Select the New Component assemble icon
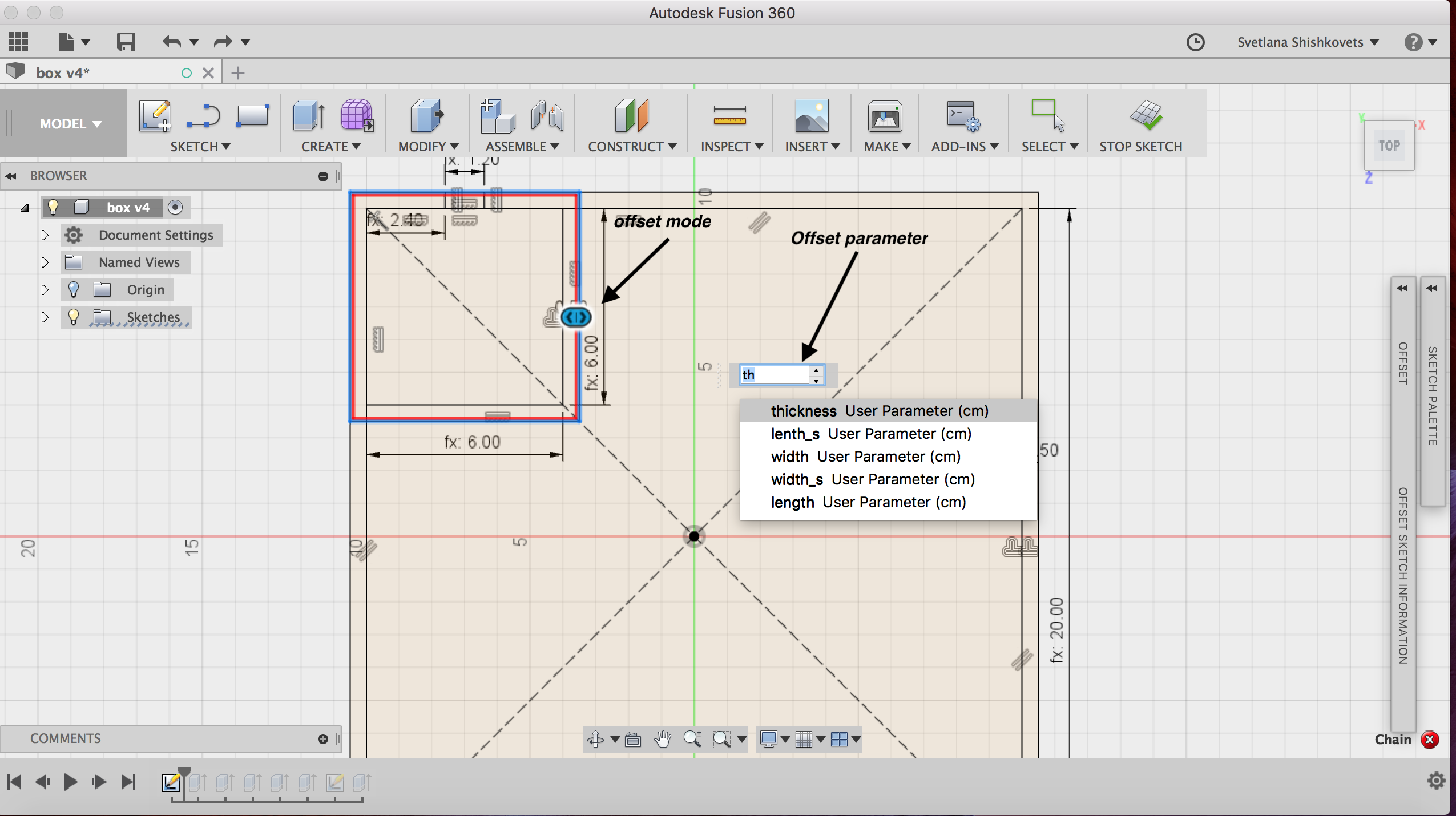1456x816 pixels. [497, 116]
